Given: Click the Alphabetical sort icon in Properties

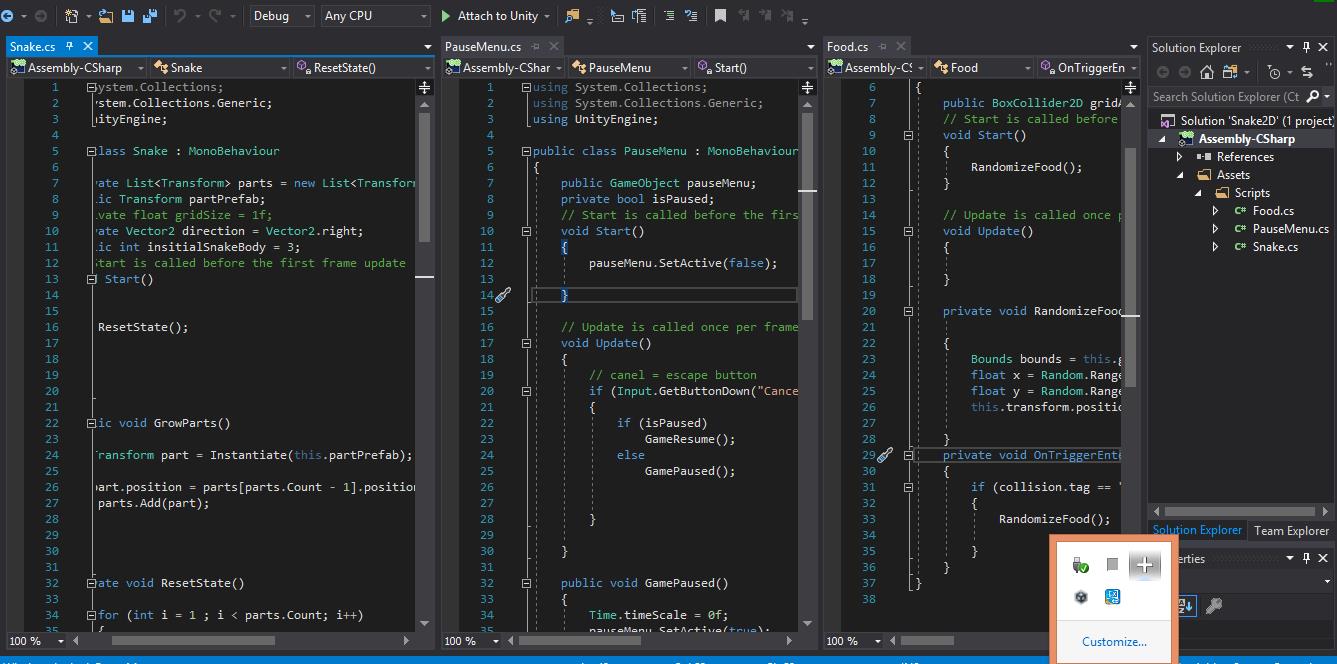Looking at the screenshot, I should point(1186,606).
